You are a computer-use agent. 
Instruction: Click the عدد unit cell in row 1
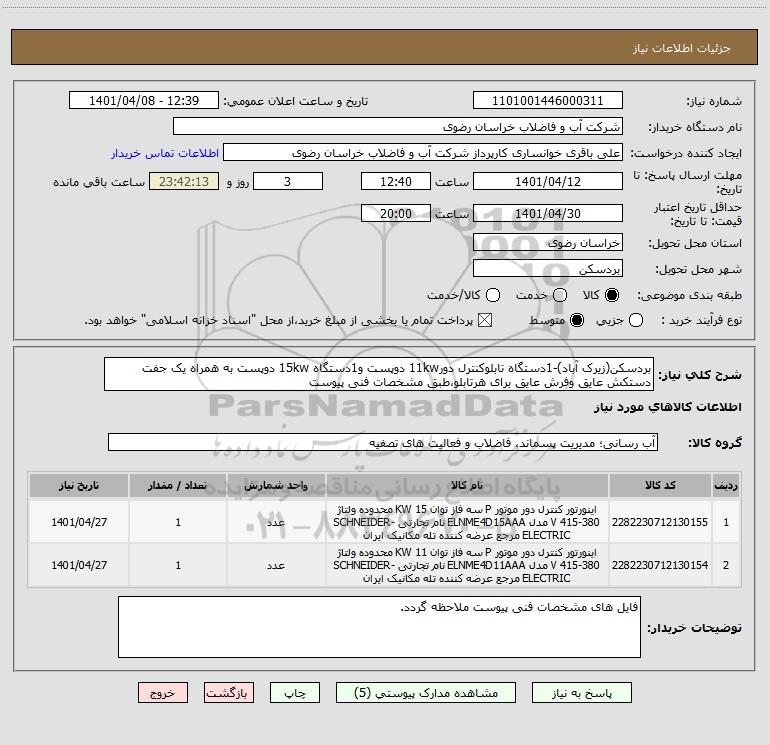[x=276, y=522]
